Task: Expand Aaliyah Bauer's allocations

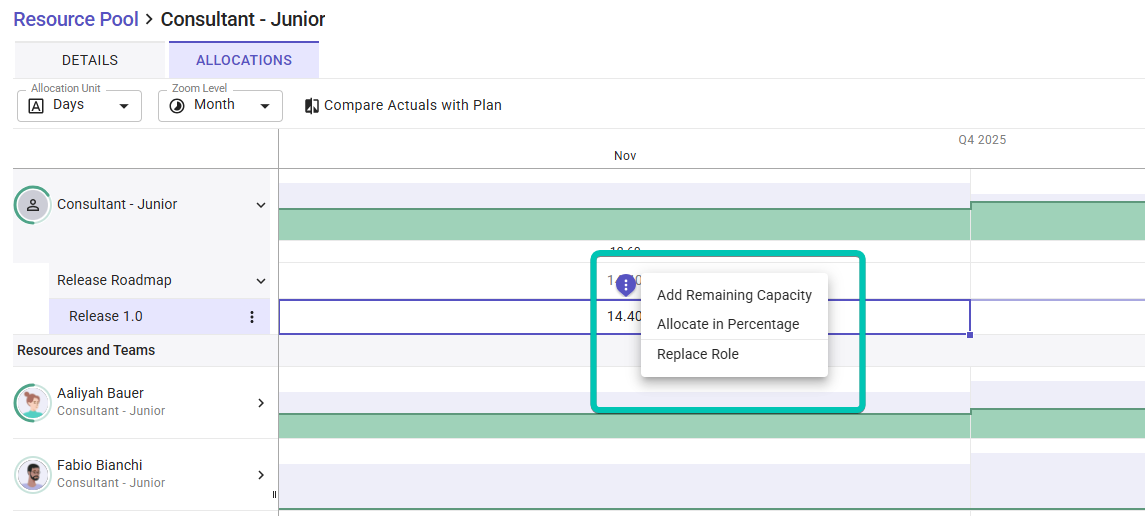Action: click(261, 403)
